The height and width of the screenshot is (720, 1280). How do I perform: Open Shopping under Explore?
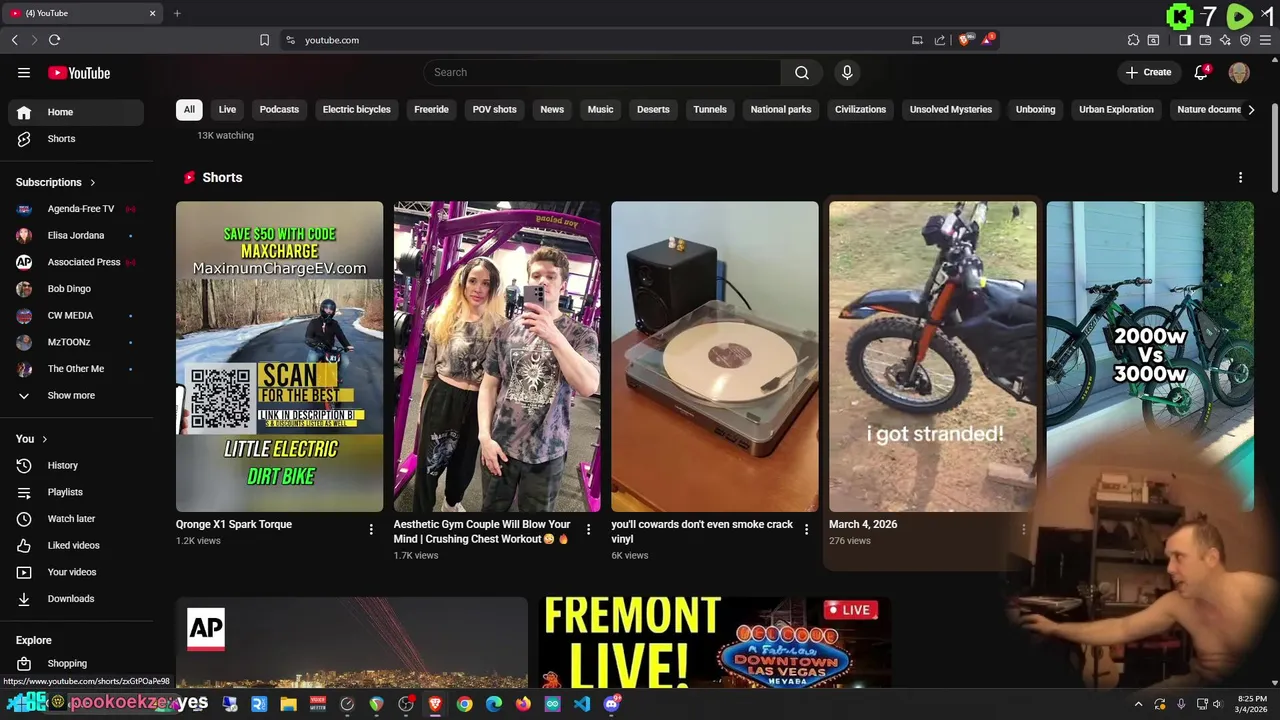pos(76,663)
